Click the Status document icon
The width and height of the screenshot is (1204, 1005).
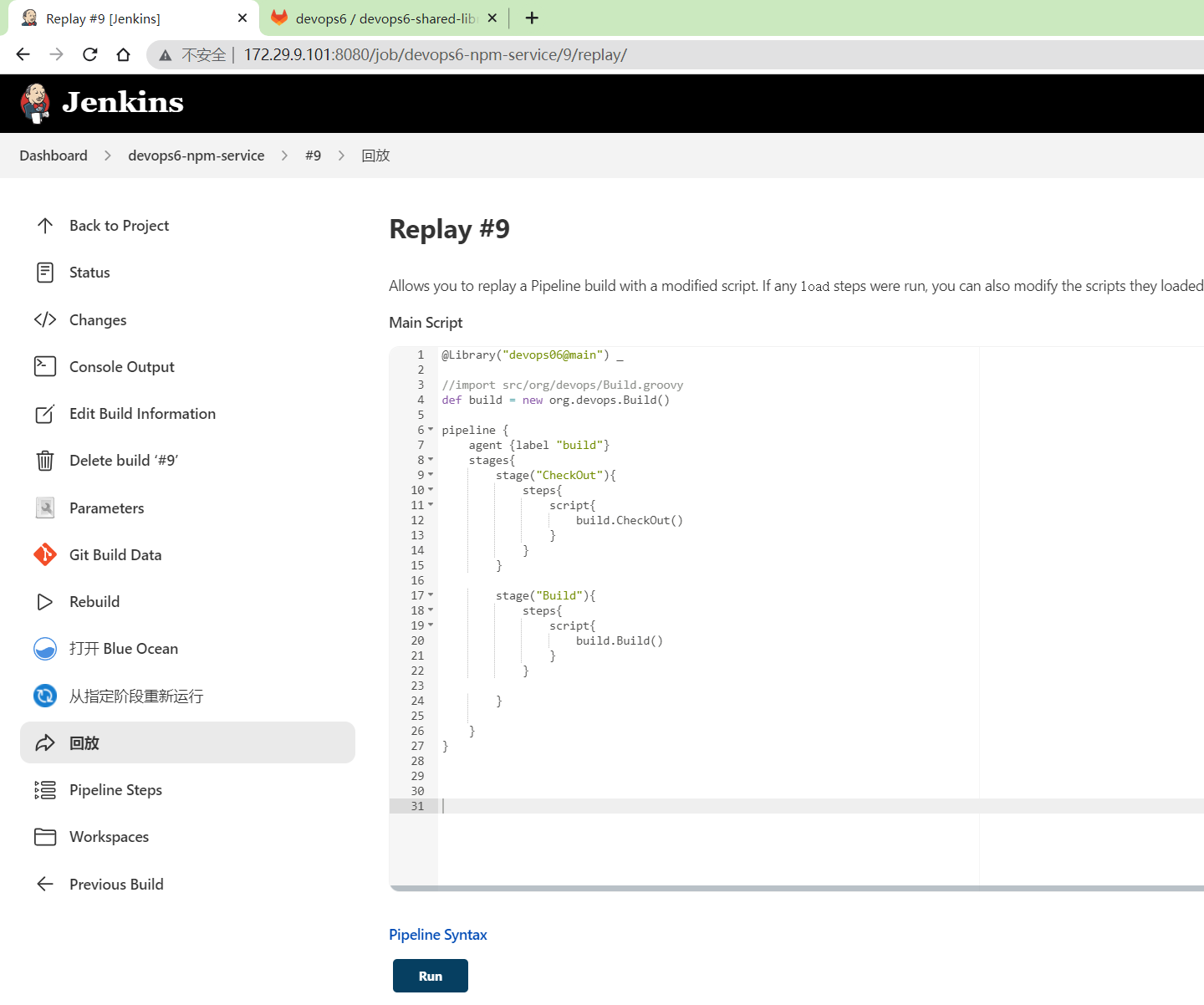coord(45,273)
